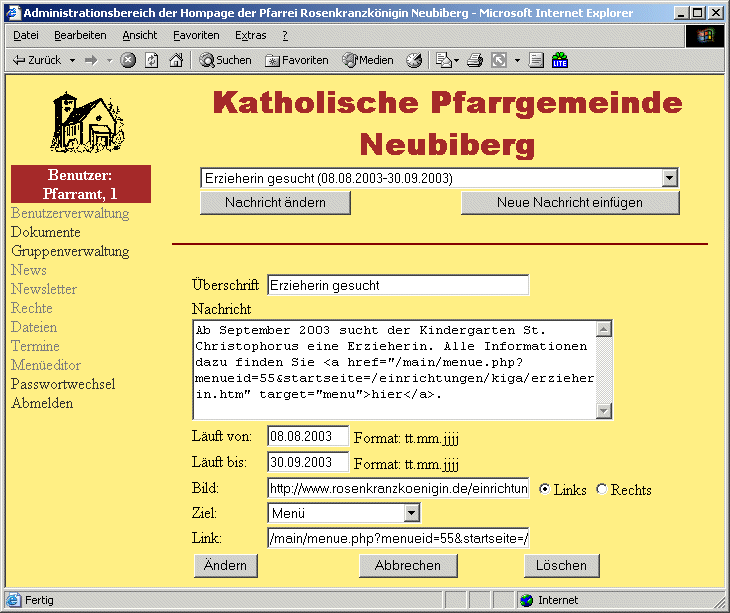
Task: Click the document page toolbar icon
Action: [536, 60]
